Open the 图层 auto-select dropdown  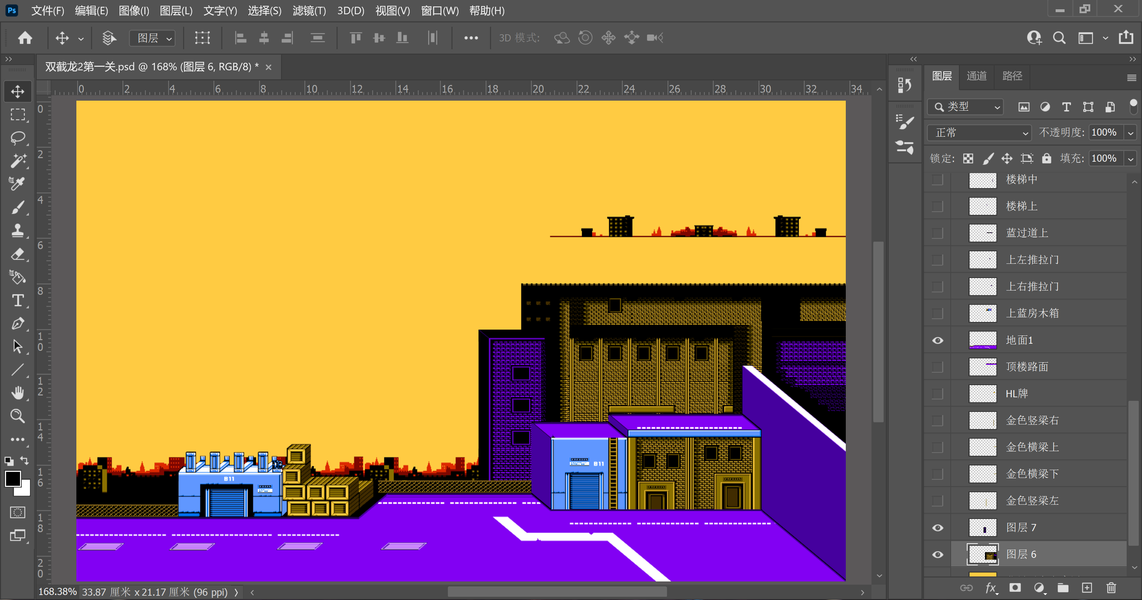pos(152,38)
